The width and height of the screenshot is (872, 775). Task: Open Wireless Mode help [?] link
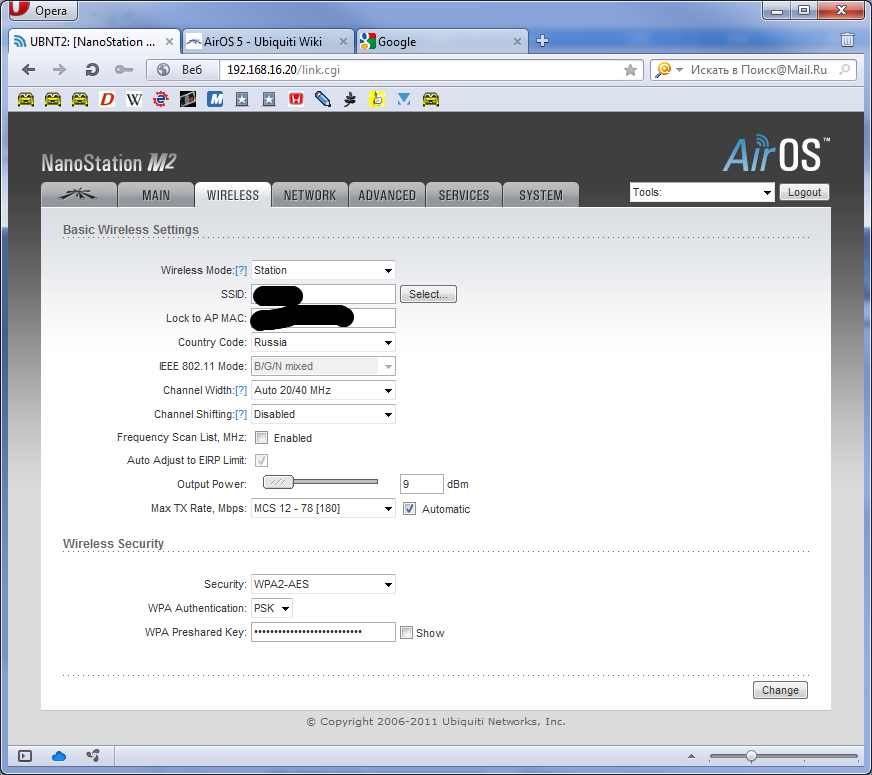coord(241,270)
